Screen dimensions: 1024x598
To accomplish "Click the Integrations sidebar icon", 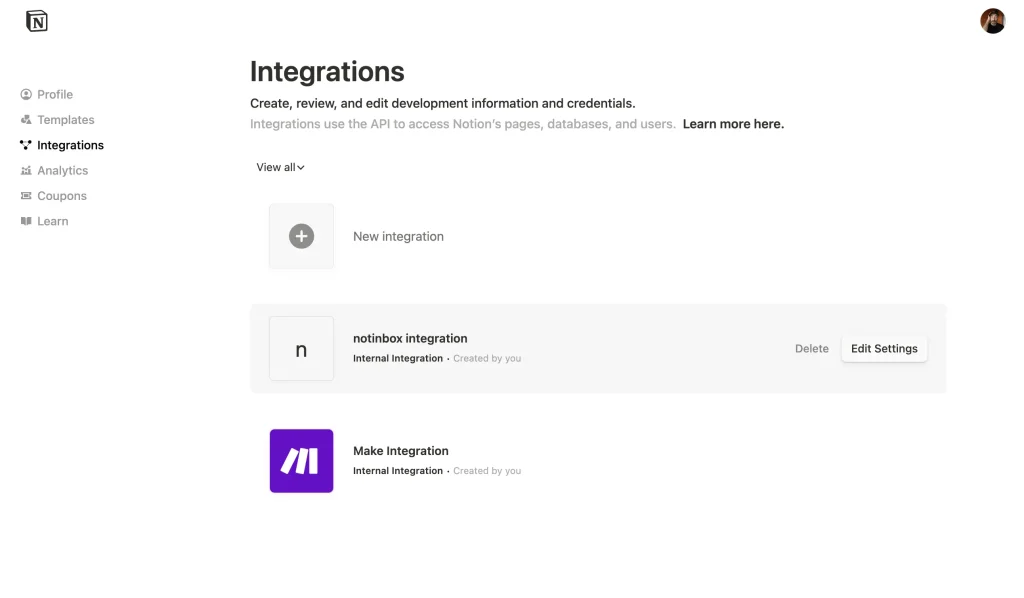I will [x=26, y=145].
